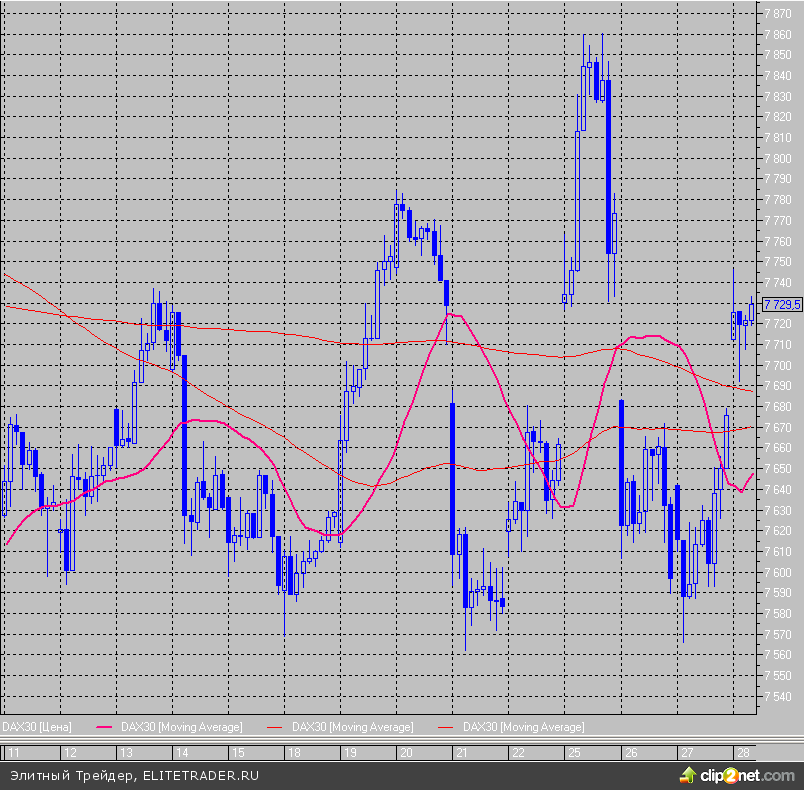Select the rightmost DAX30 [Moving Average] legend label
This screenshot has width=804, height=790.
click(x=524, y=726)
